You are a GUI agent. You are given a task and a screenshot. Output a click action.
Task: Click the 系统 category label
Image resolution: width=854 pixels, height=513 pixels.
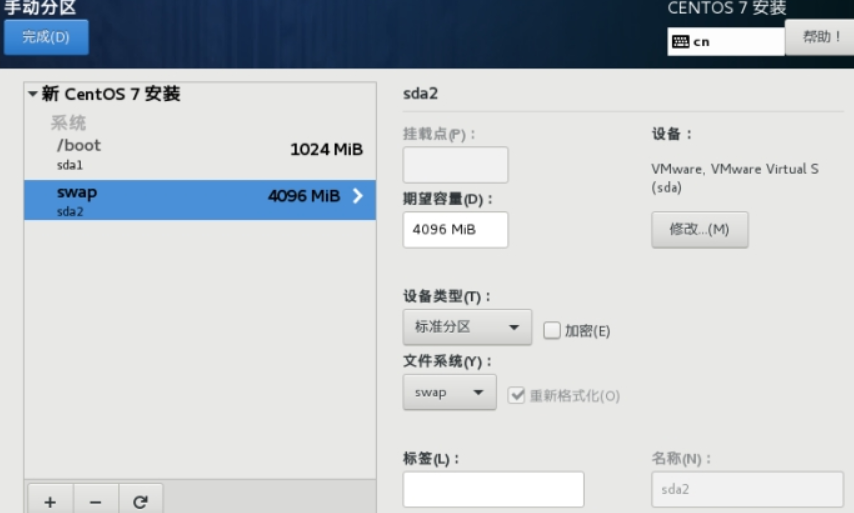(x=68, y=123)
